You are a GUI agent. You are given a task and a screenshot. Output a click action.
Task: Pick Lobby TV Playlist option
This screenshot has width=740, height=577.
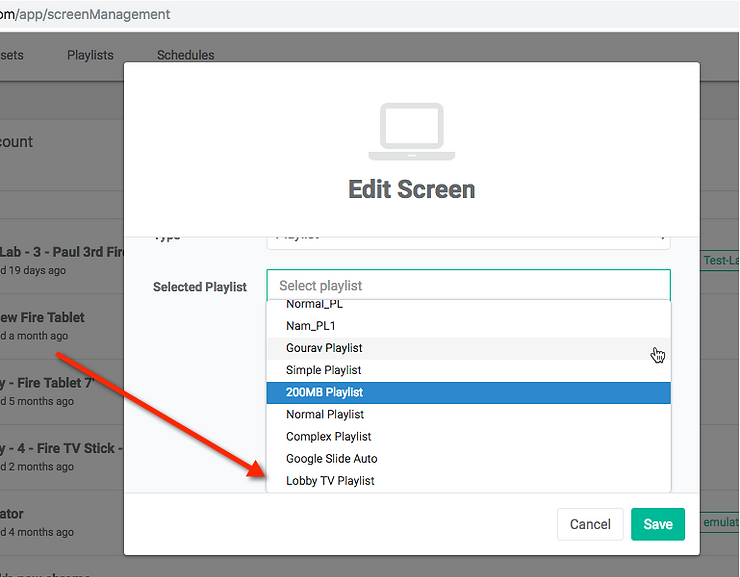(468, 481)
